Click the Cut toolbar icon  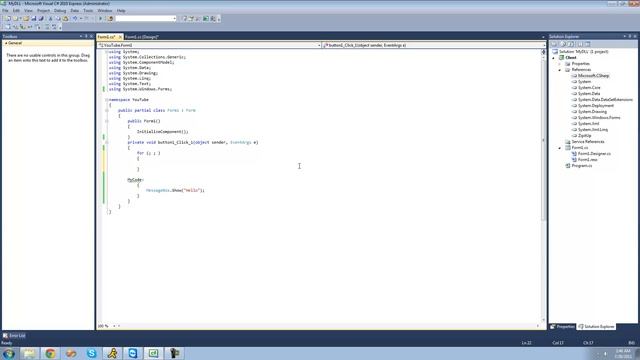pyautogui.click(x=51, y=18)
